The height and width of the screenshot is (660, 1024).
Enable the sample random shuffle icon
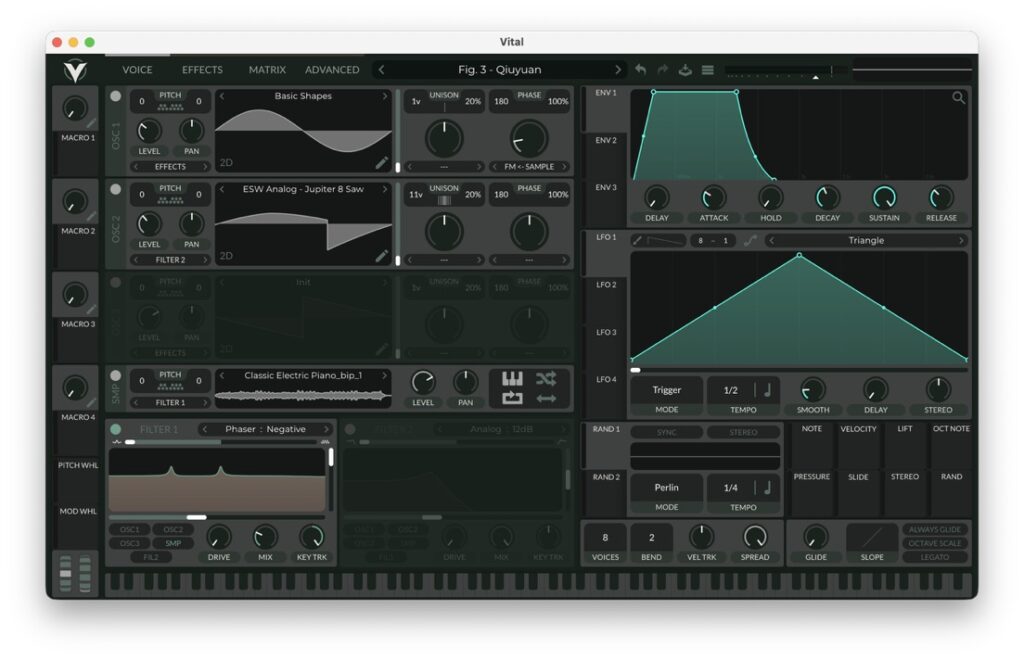coord(546,379)
